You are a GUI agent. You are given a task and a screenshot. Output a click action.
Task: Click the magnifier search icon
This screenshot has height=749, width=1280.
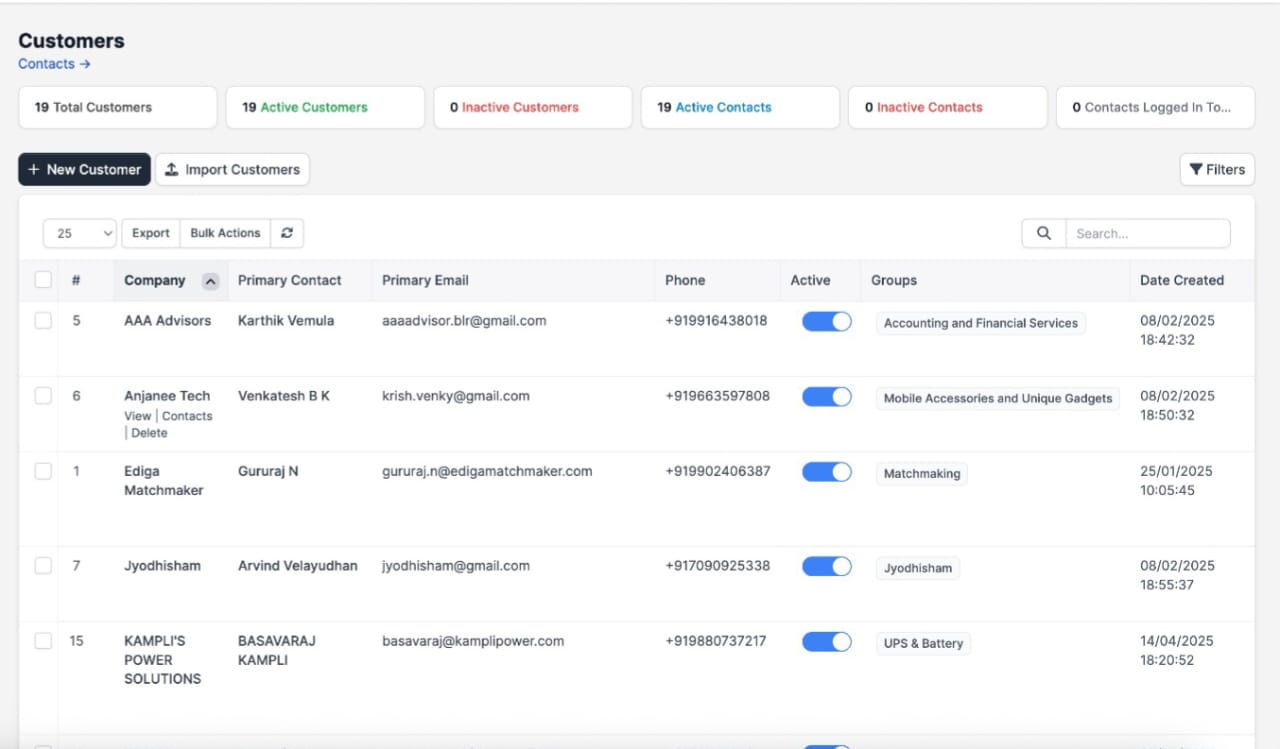point(1043,233)
